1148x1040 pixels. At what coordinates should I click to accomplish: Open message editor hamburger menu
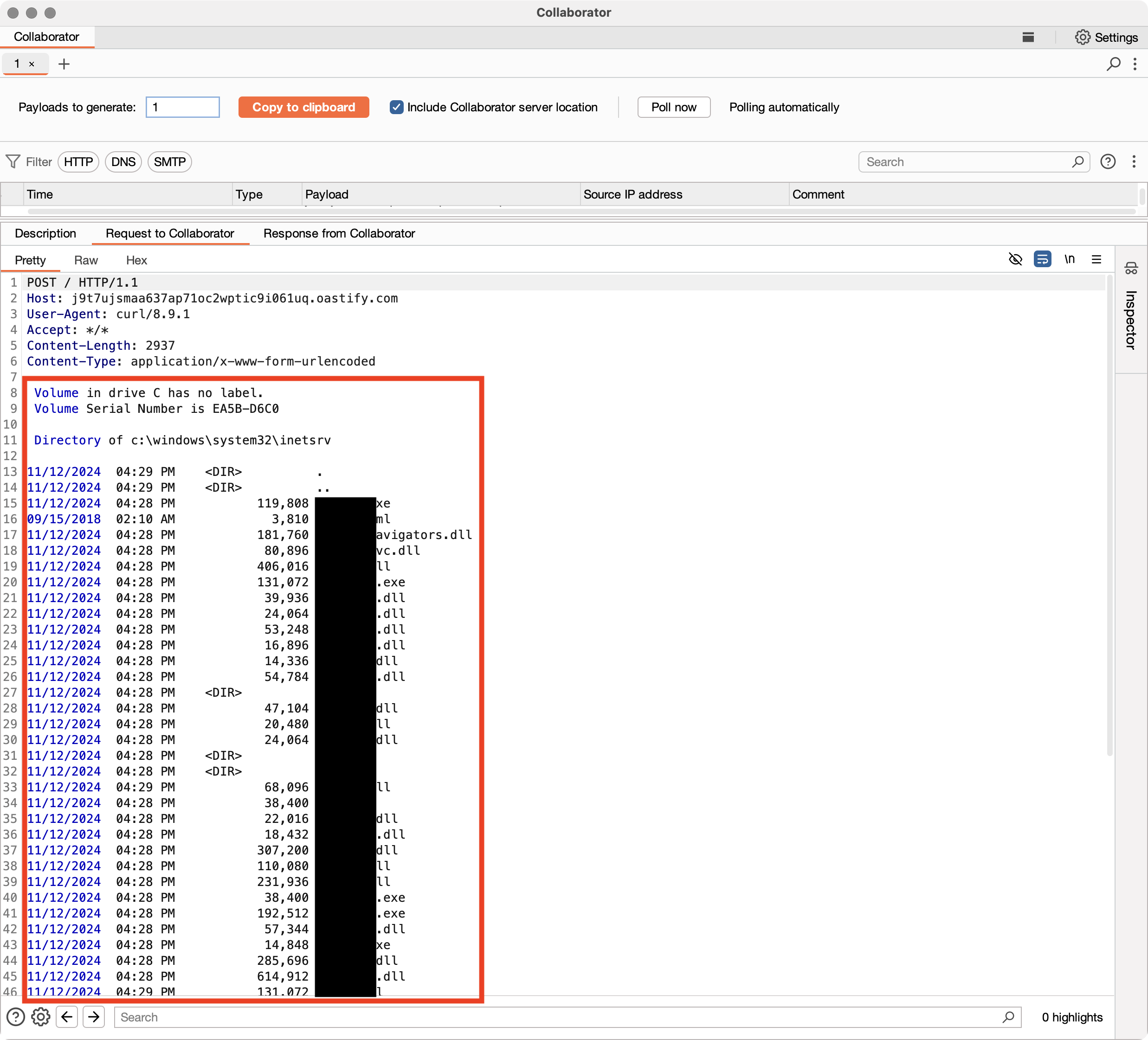(x=1096, y=260)
